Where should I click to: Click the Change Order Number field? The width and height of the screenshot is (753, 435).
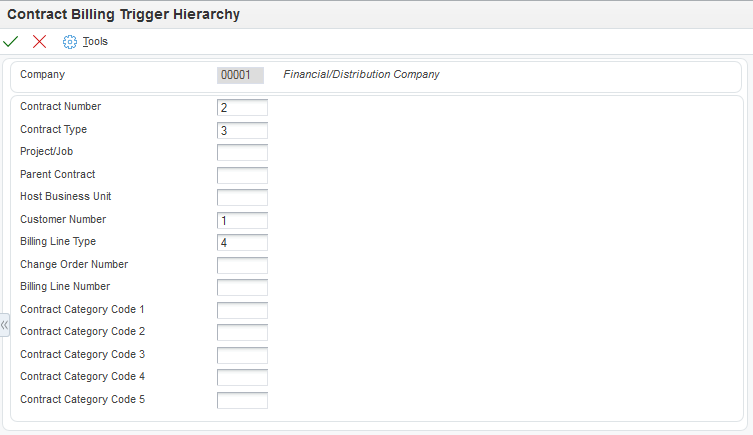(x=242, y=265)
